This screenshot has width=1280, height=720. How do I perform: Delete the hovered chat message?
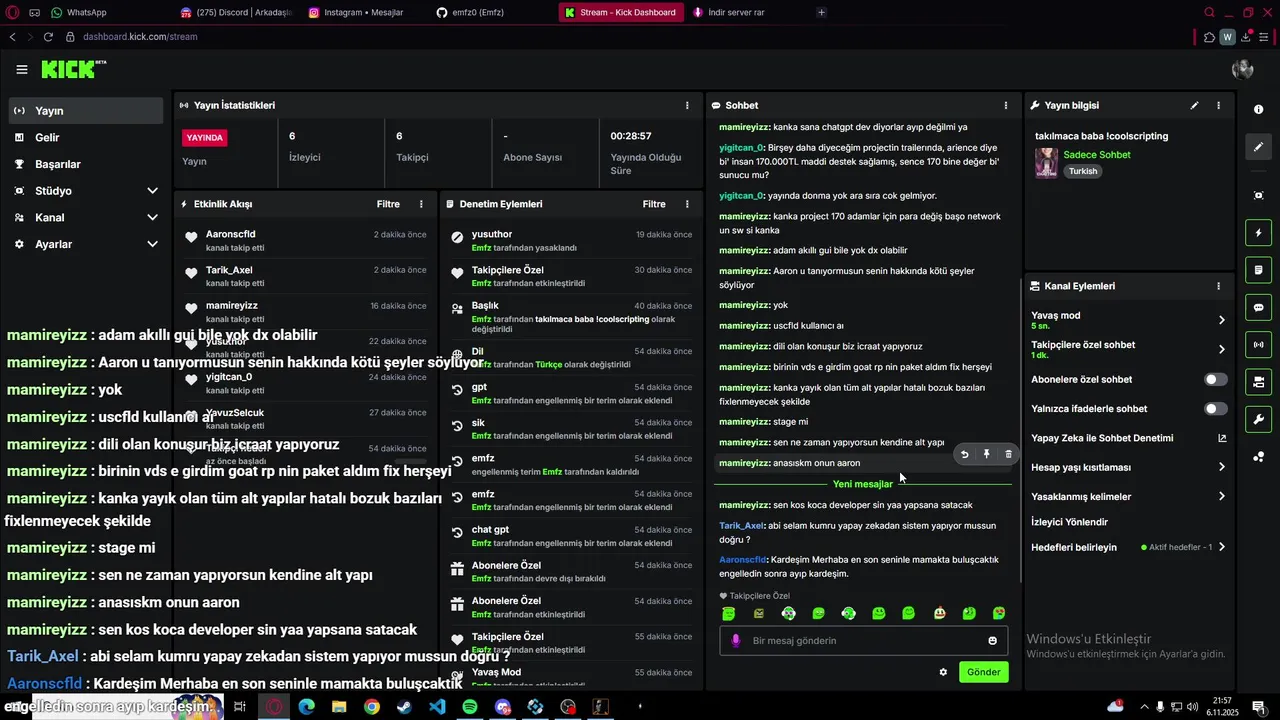tap(1008, 454)
